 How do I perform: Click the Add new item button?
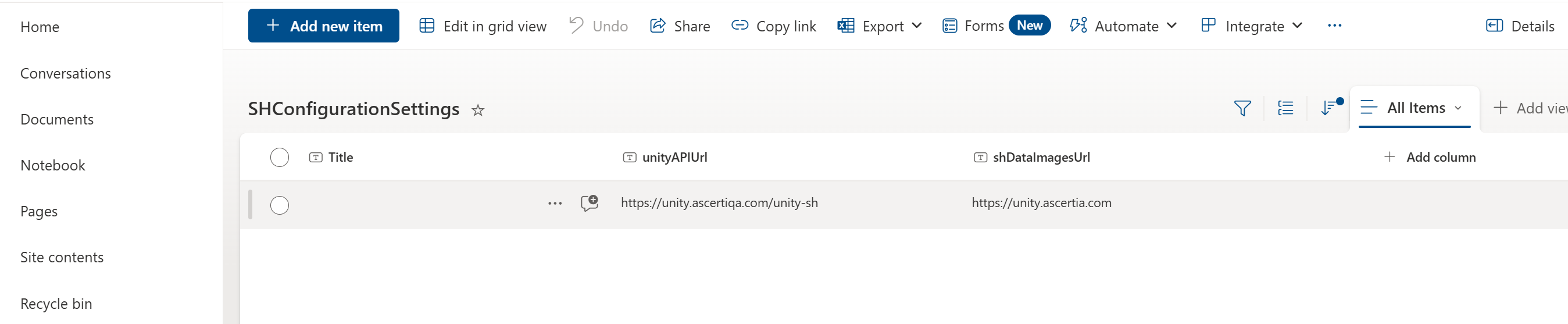pos(323,26)
